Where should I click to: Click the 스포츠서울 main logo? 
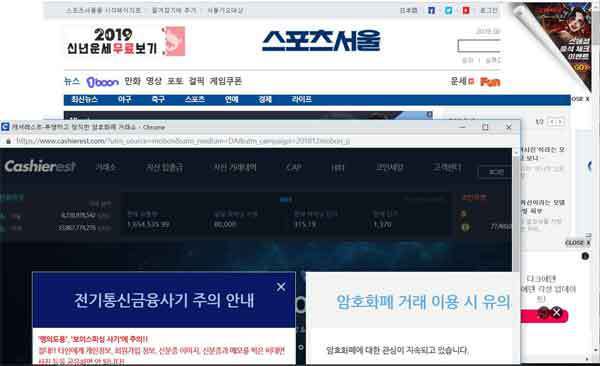point(321,41)
